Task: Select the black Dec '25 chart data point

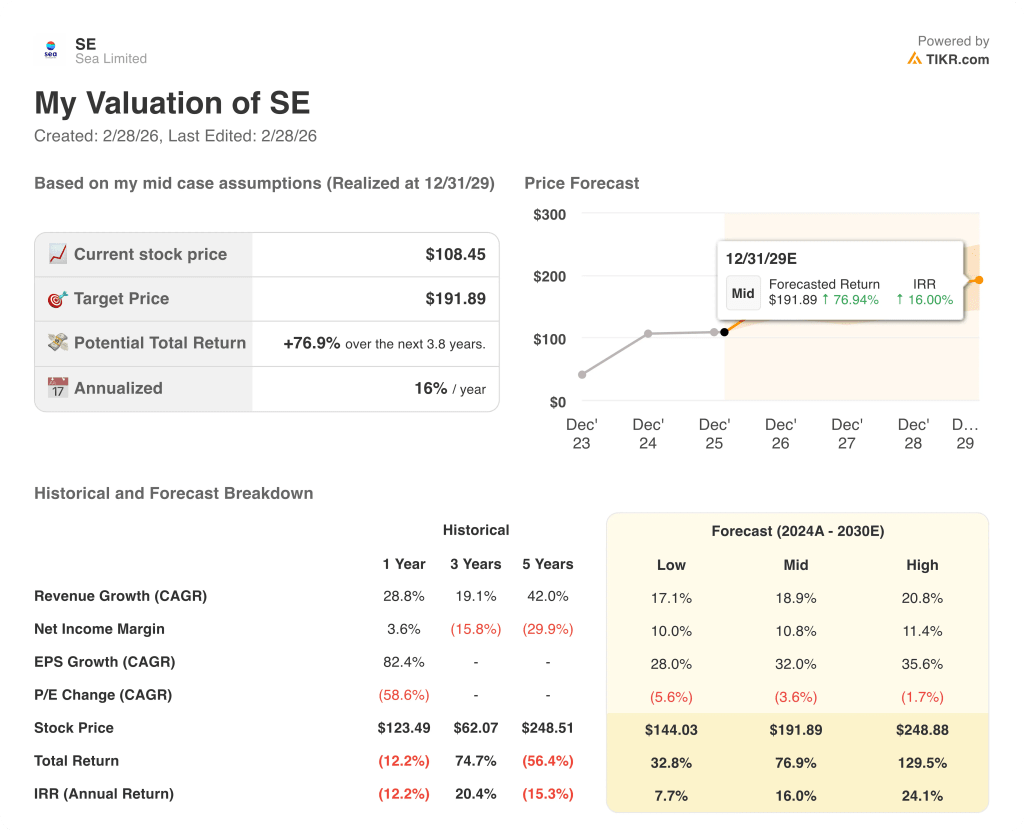Action: (x=724, y=331)
